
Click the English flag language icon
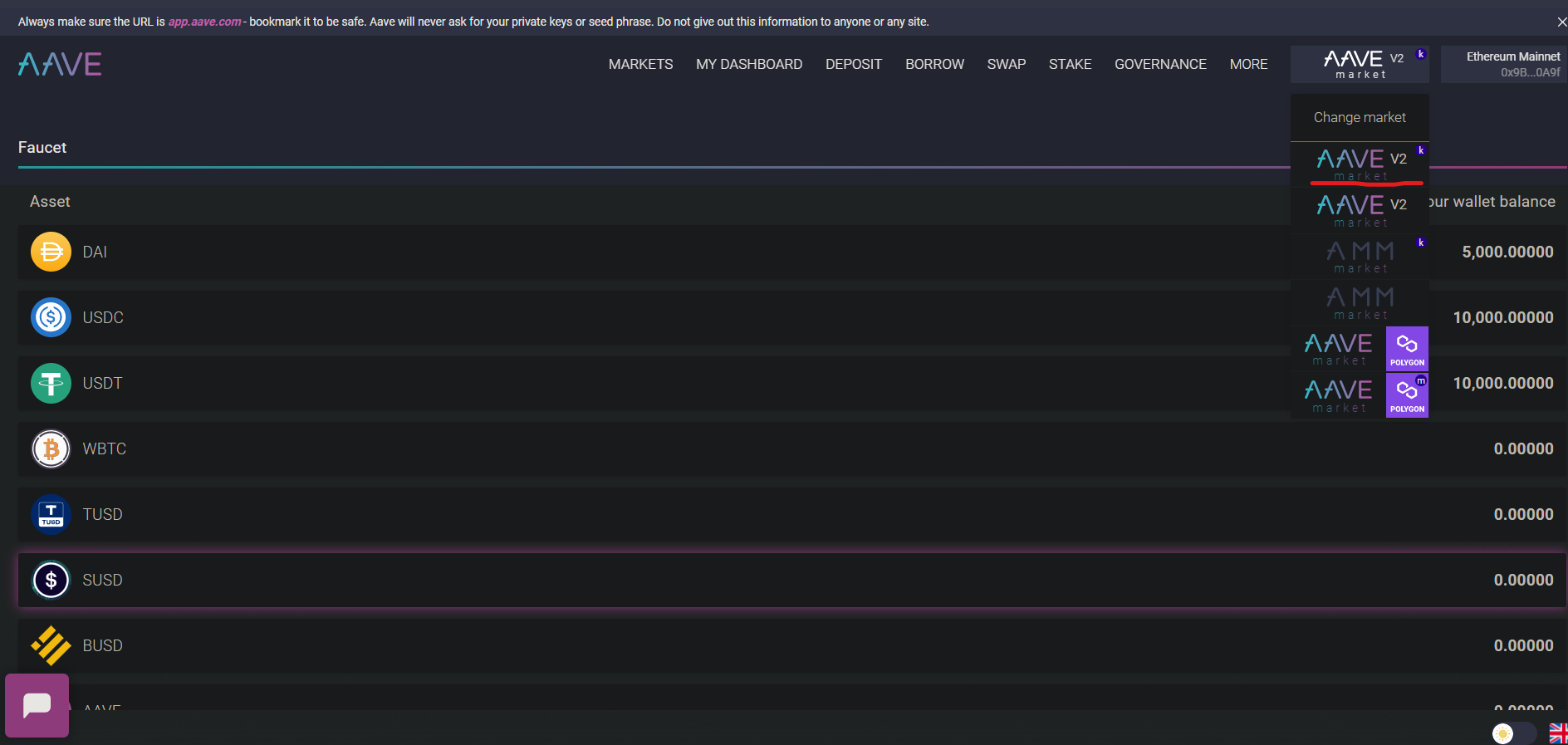[x=1558, y=733]
